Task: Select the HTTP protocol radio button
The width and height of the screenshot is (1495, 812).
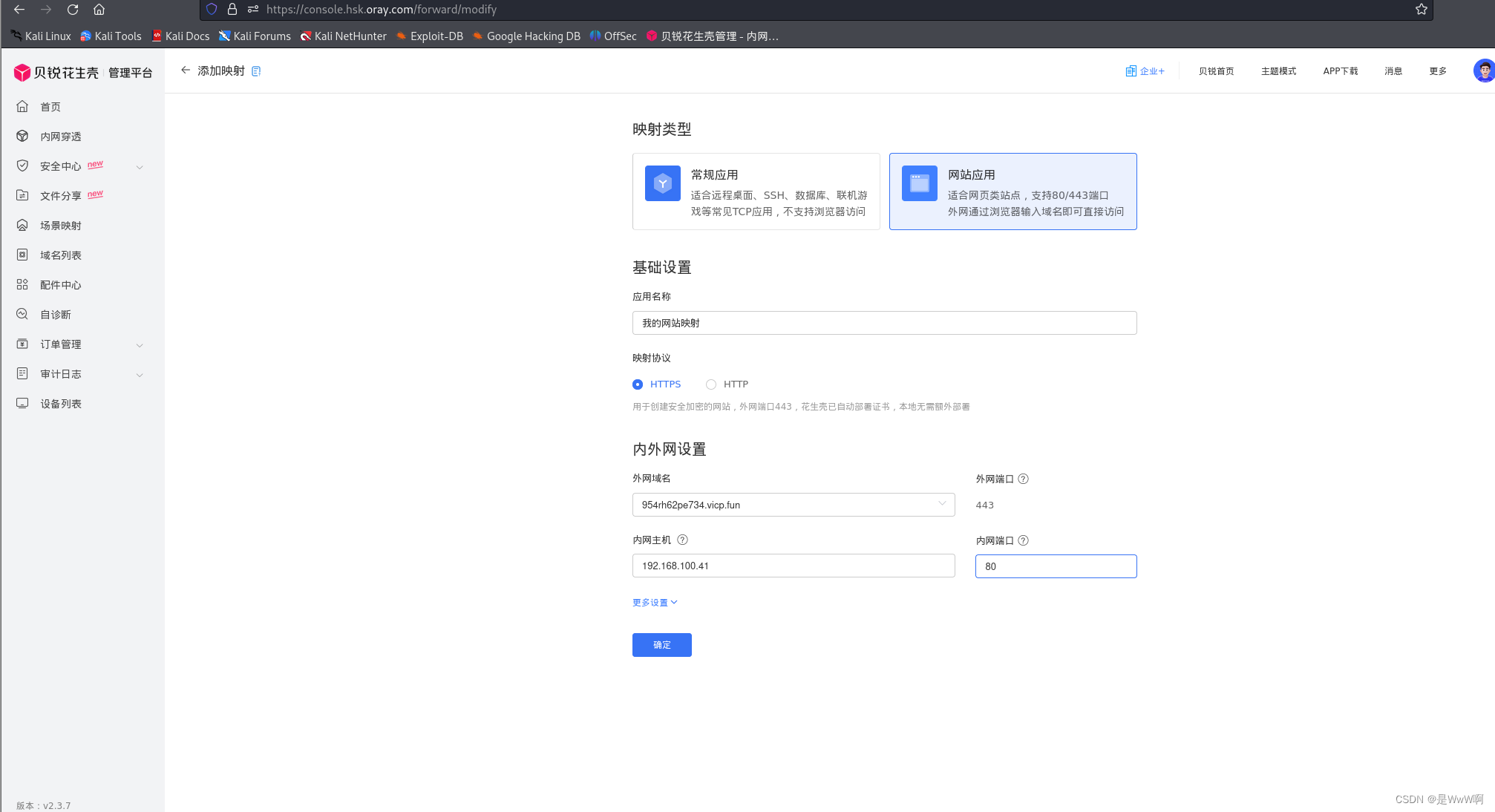Action: [711, 384]
